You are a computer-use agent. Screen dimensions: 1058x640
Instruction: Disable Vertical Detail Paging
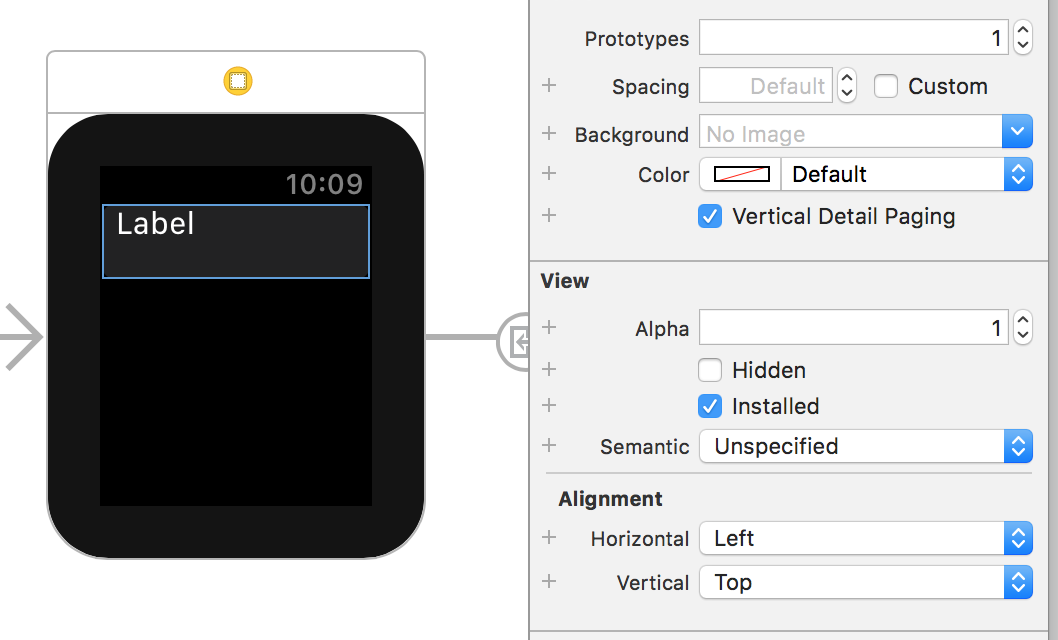coord(710,216)
